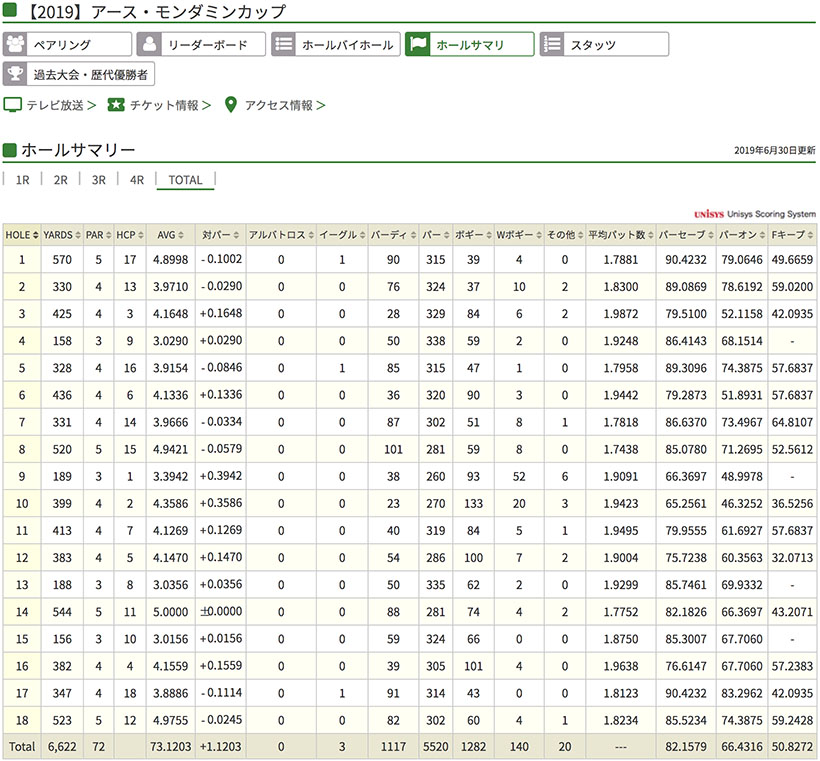Click the ticket information star icon

(116, 105)
